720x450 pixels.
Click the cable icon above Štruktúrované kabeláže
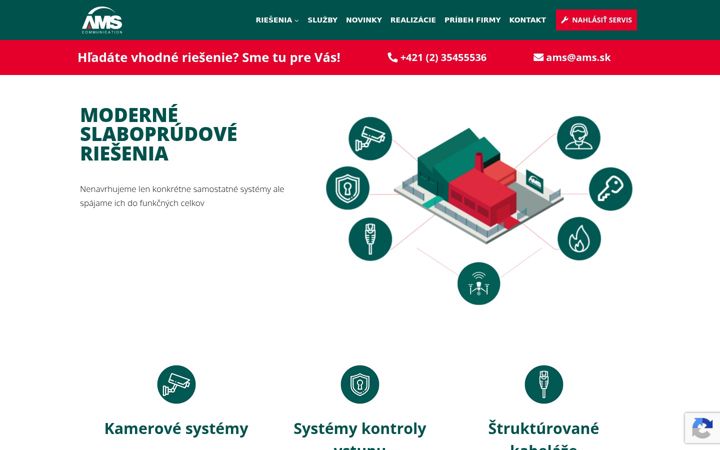coord(544,384)
